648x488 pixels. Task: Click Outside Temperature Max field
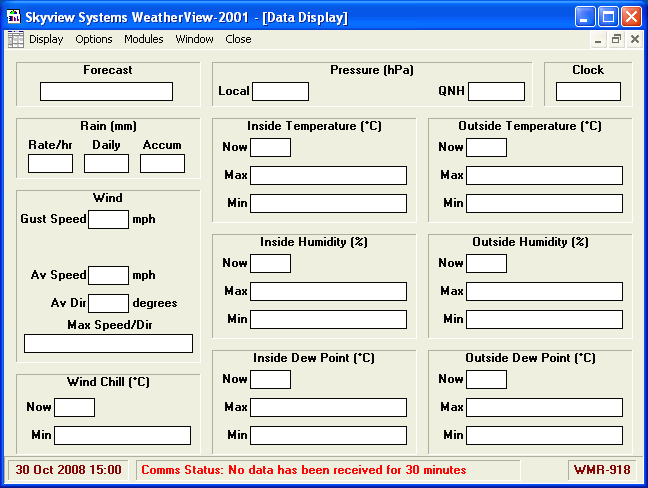(544, 176)
